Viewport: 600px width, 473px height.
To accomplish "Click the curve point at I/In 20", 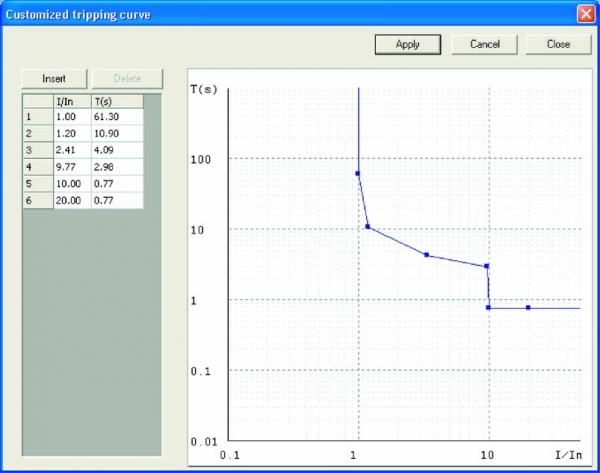I will click(x=528, y=307).
